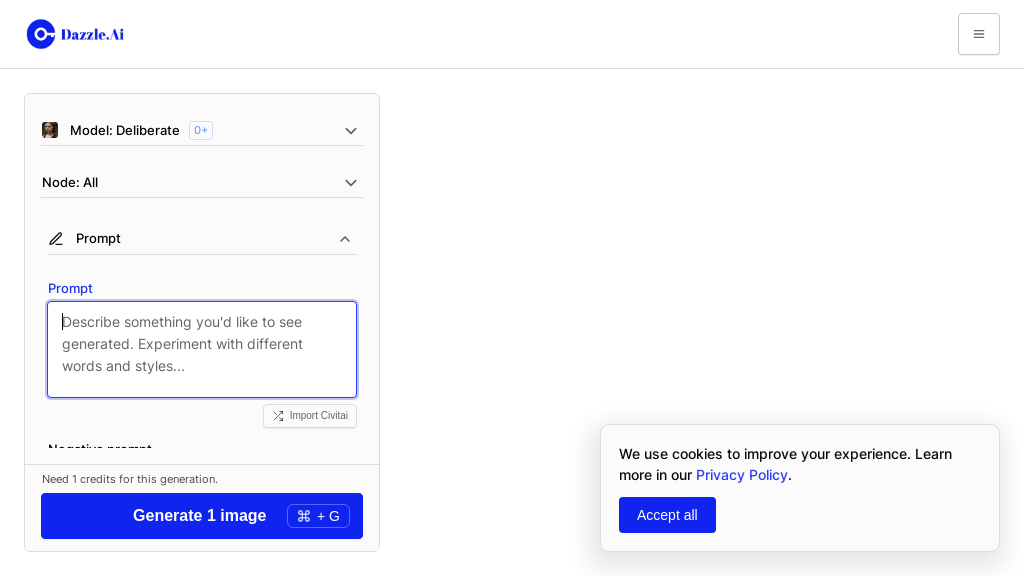Screen dimensions: 1024x576
Task: Expand the Node dropdown chevron
Action: coord(351,183)
